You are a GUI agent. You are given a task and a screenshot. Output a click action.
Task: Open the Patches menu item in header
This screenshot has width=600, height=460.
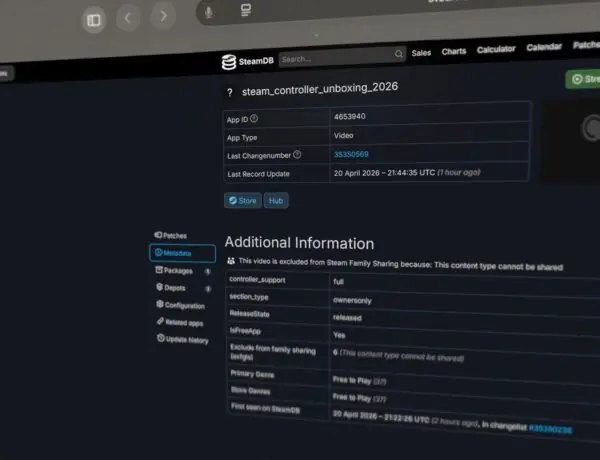pos(586,45)
